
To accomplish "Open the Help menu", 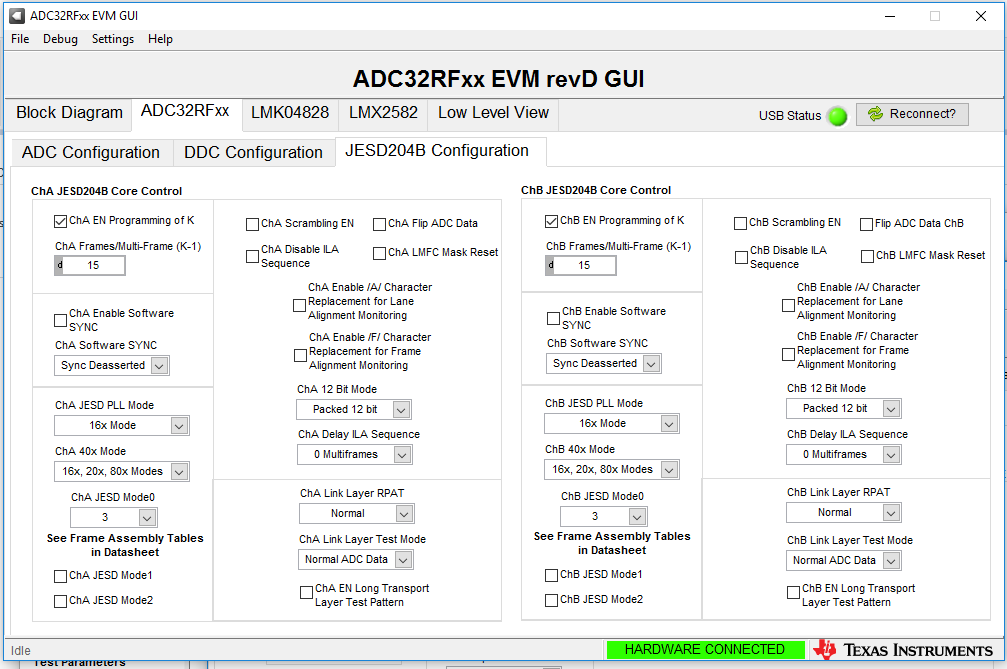I will point(160,39).
